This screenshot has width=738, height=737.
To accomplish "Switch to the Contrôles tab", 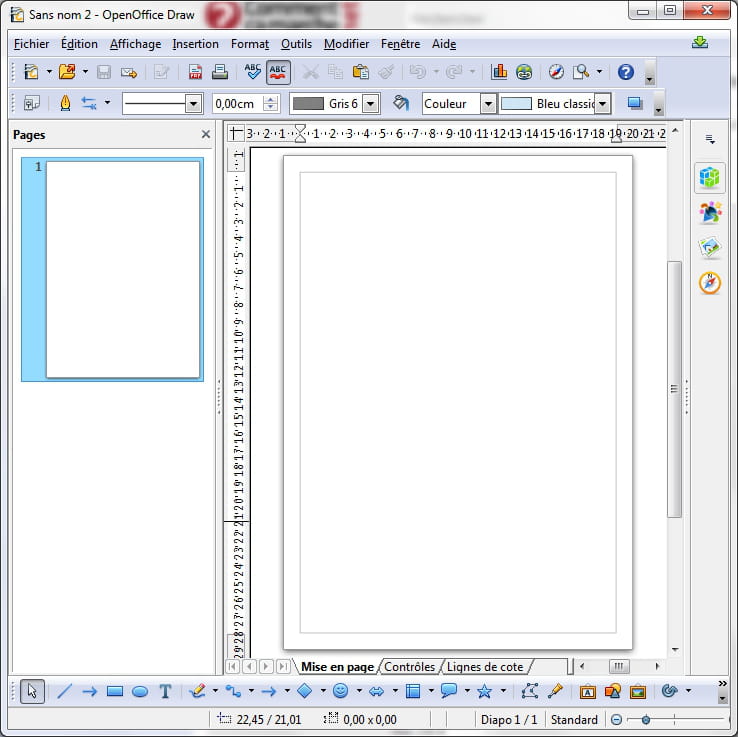I will coord(410,667).
